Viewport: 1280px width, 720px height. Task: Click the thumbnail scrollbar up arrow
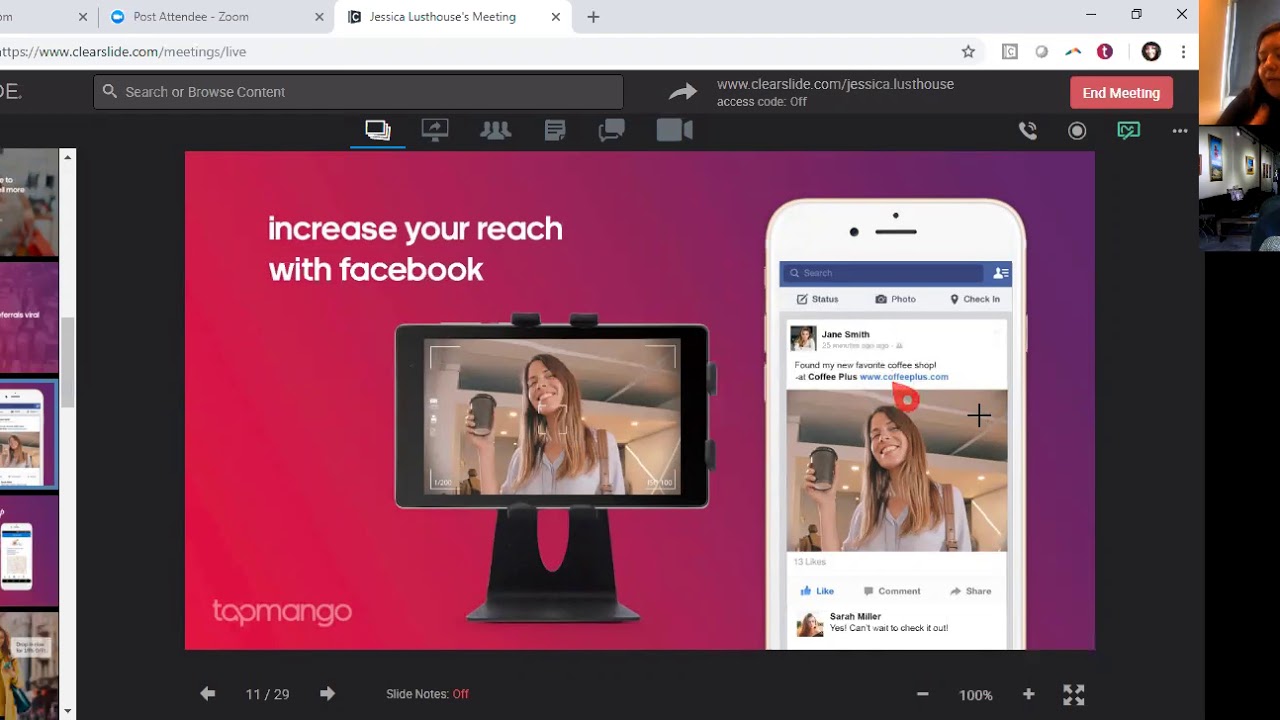click(x=68, y=157)
